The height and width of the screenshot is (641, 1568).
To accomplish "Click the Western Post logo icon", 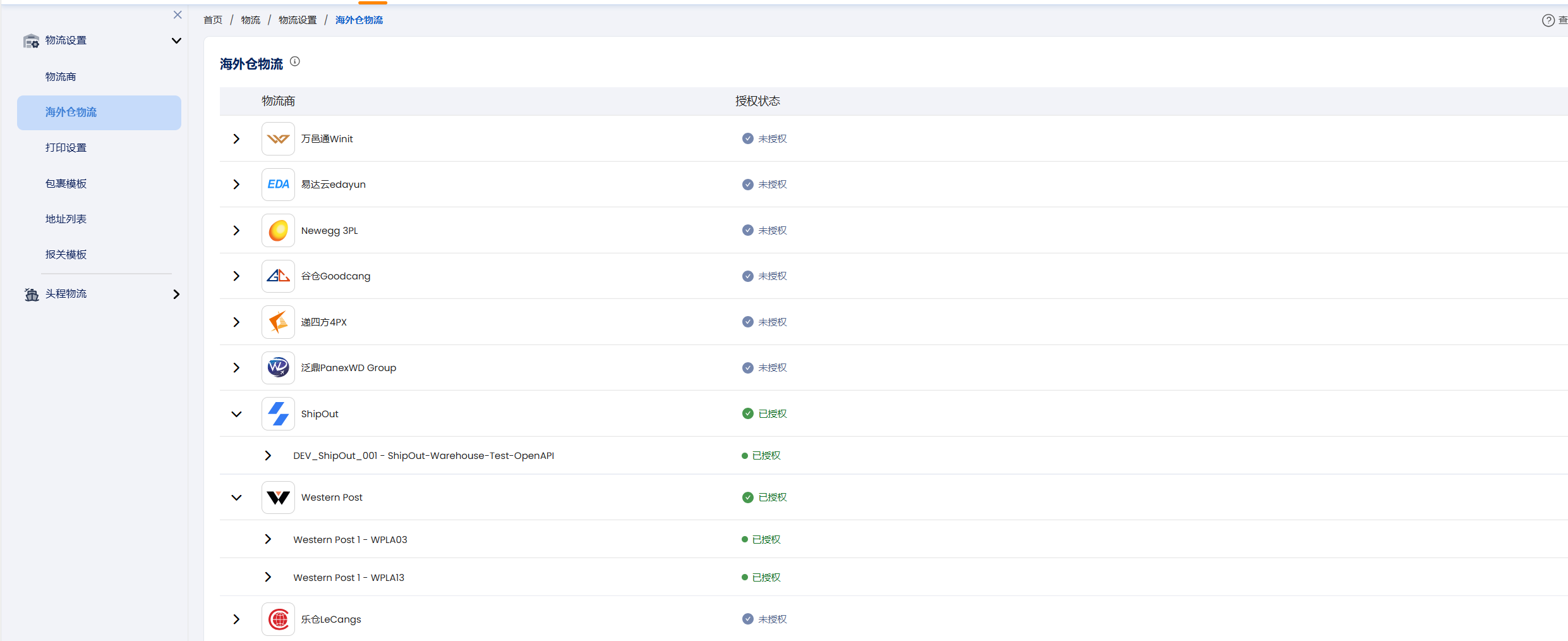I will tap(278, 498).
